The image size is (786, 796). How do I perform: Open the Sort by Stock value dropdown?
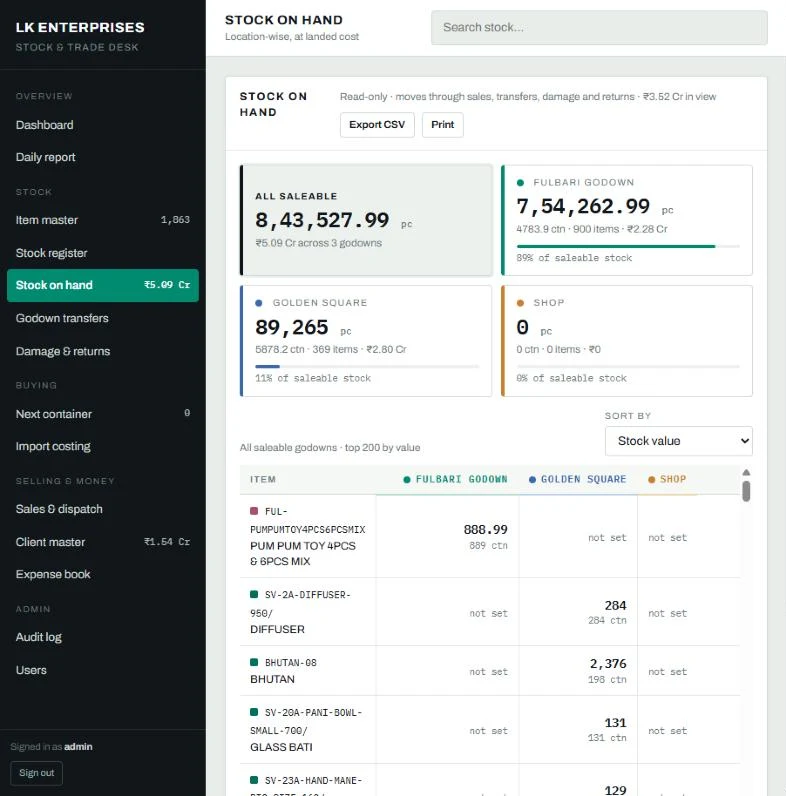[678, 441]
